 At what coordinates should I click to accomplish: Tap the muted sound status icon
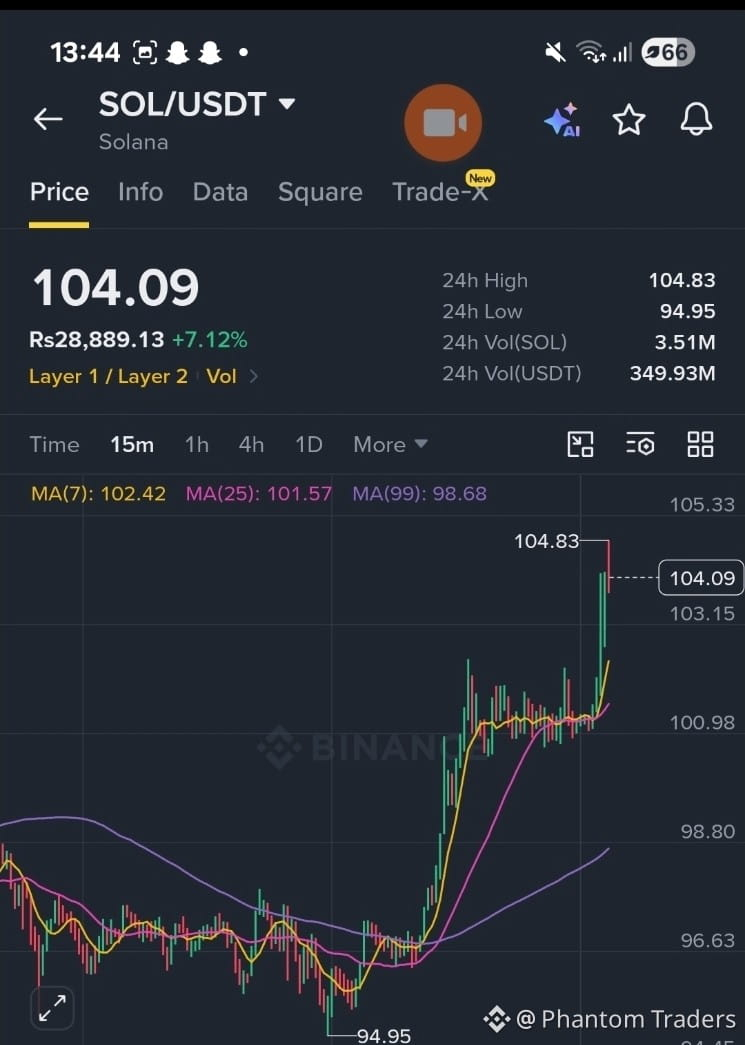pos(554,52)
